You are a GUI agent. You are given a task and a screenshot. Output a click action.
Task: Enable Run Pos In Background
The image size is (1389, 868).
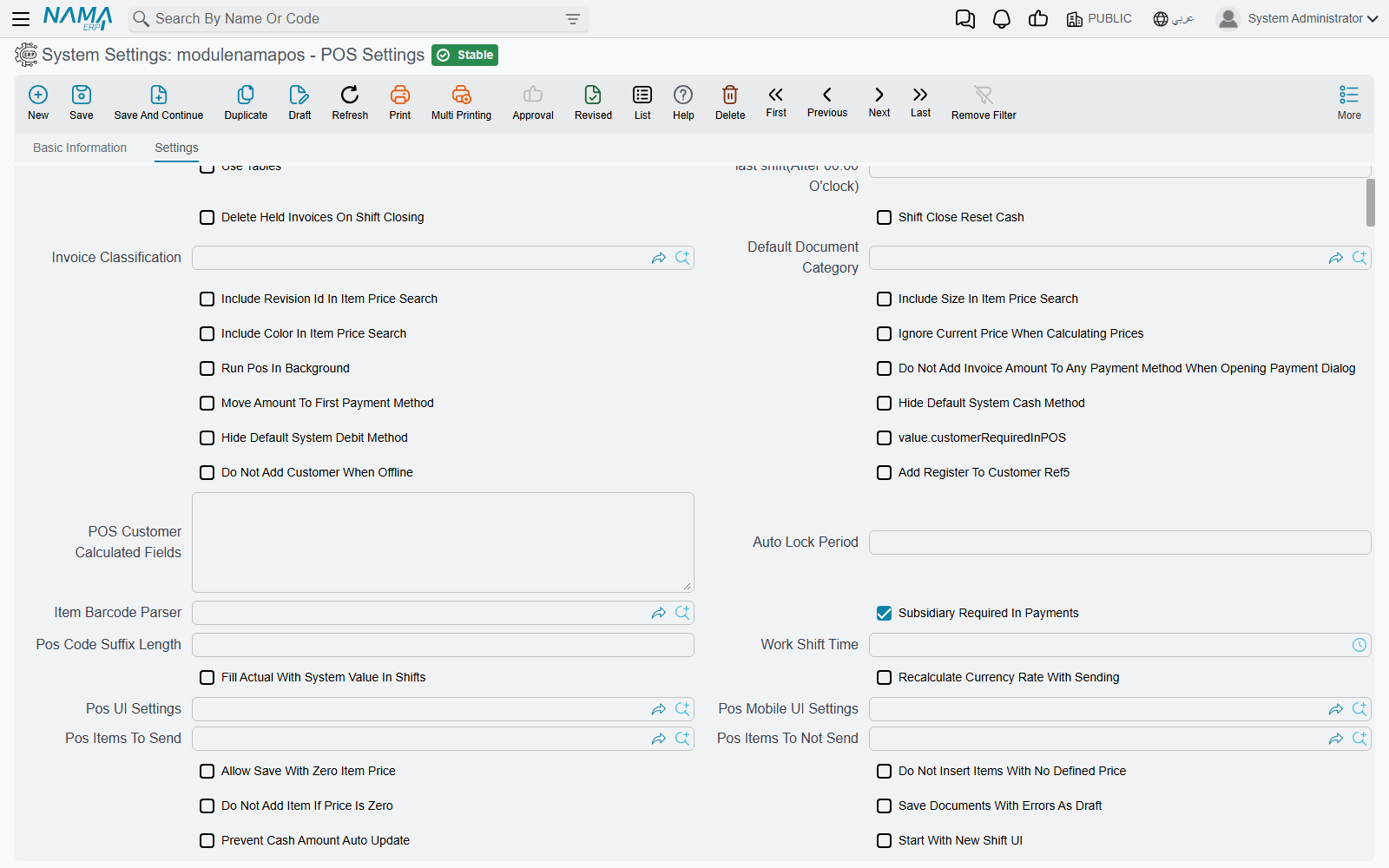tap(207, 368)
